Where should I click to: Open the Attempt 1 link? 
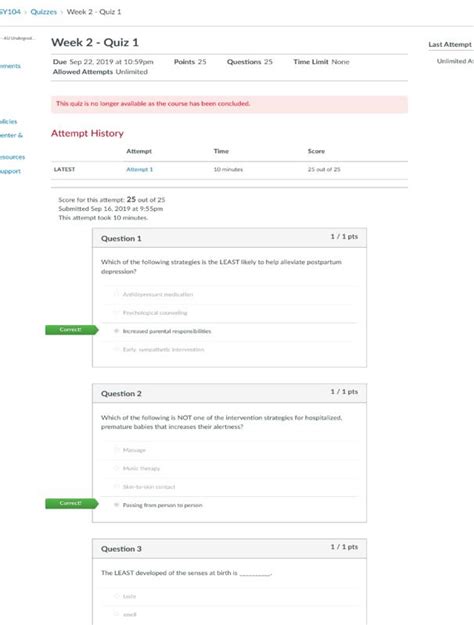(x=140, y=169)
